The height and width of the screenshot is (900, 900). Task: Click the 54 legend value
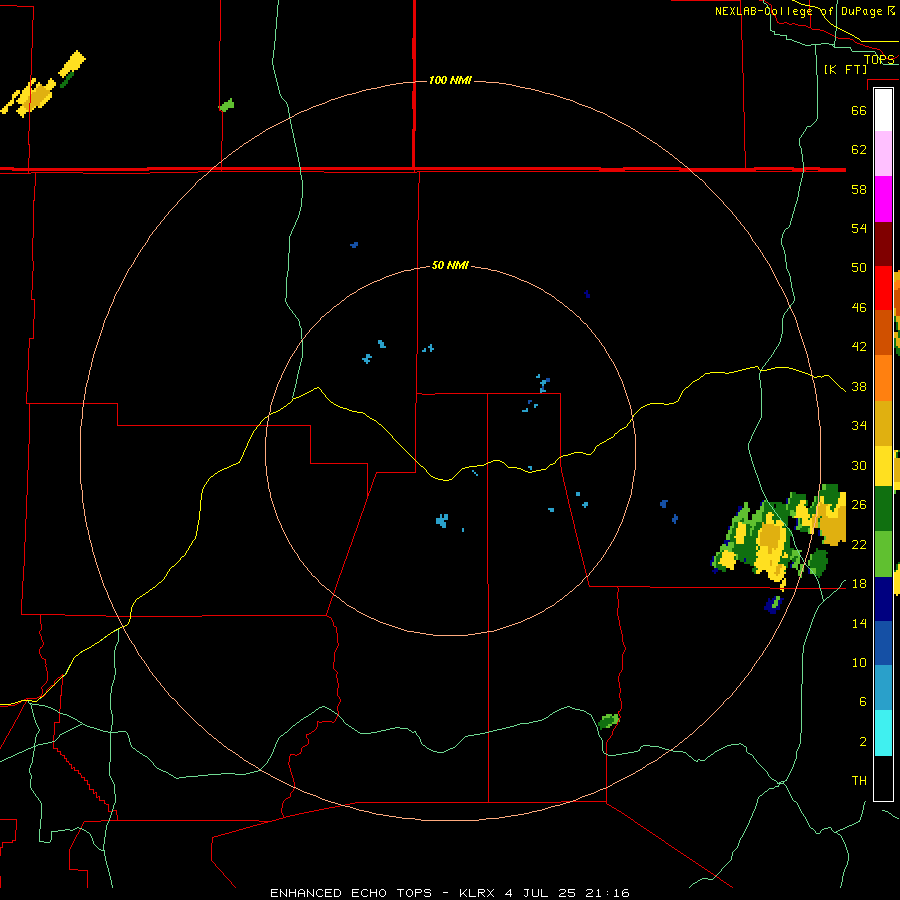(859, 228)
